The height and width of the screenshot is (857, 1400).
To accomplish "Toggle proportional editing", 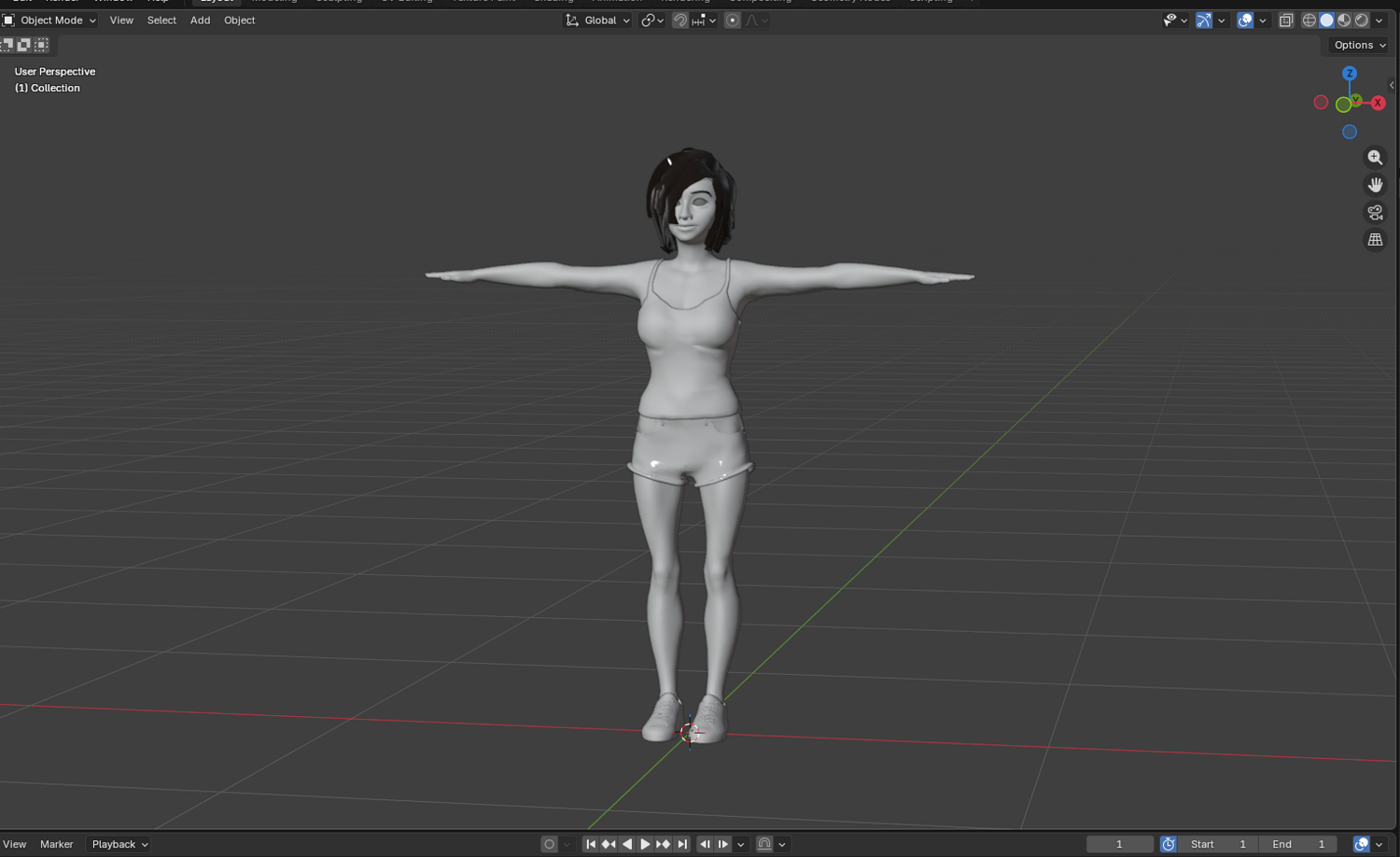I will 733,21.
